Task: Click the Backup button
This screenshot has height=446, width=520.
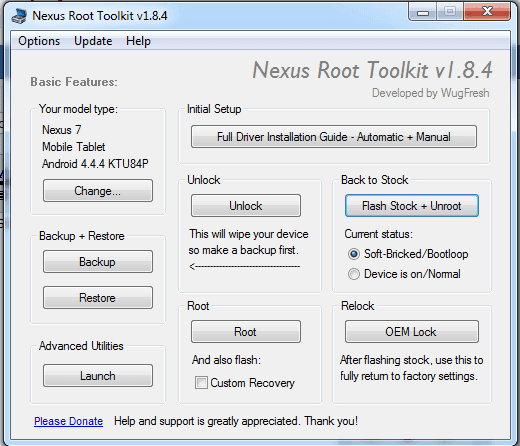Action: point(98,262)
